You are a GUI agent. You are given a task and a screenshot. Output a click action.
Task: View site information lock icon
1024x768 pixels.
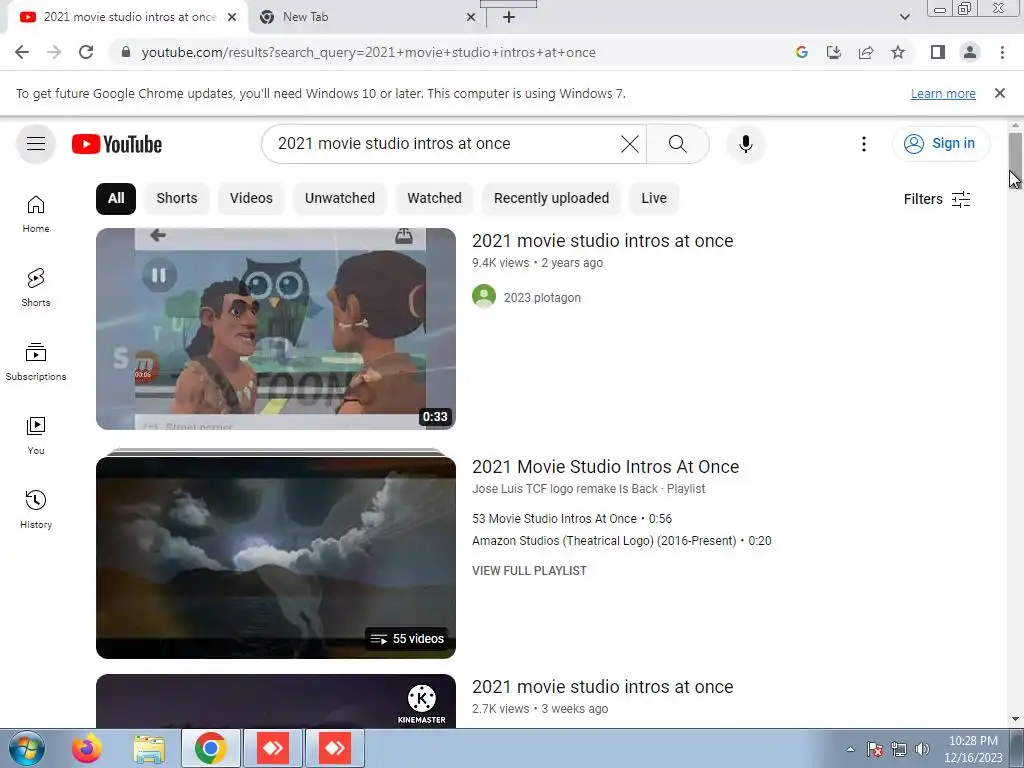click(126, 52)
